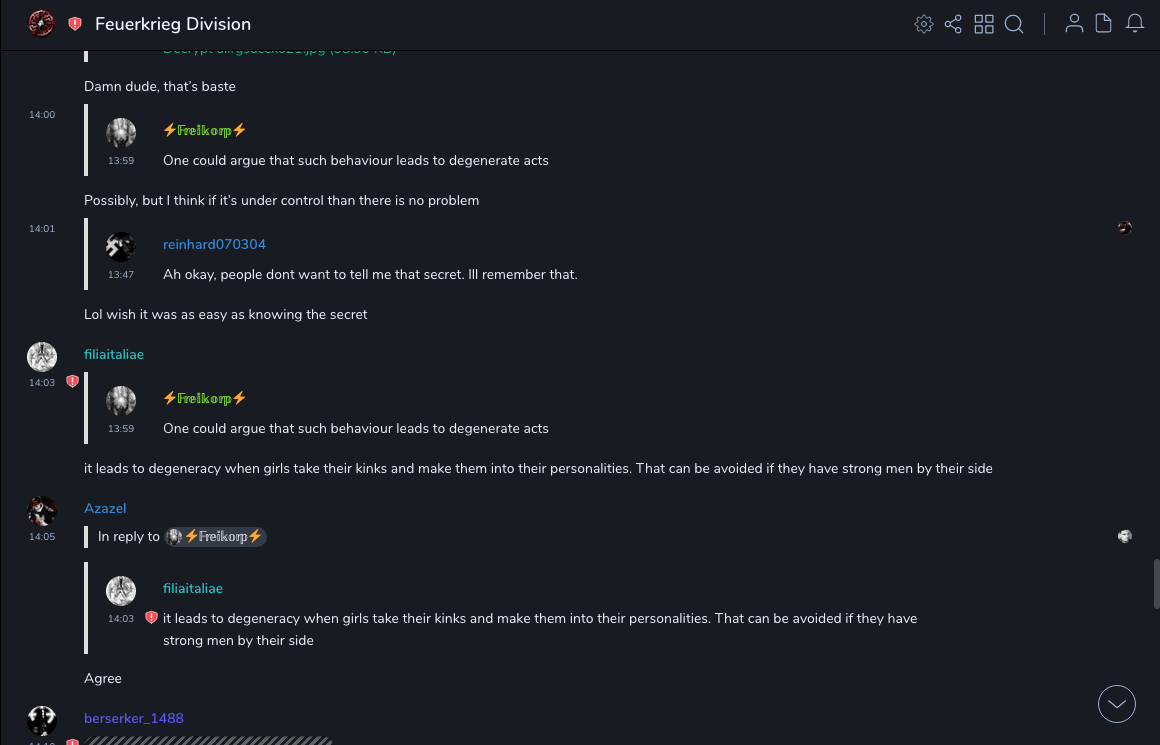Click filiaitaliae's avatar beside 14:03 message
This screenshot has width=1160, height=745.
pos(42,357)
